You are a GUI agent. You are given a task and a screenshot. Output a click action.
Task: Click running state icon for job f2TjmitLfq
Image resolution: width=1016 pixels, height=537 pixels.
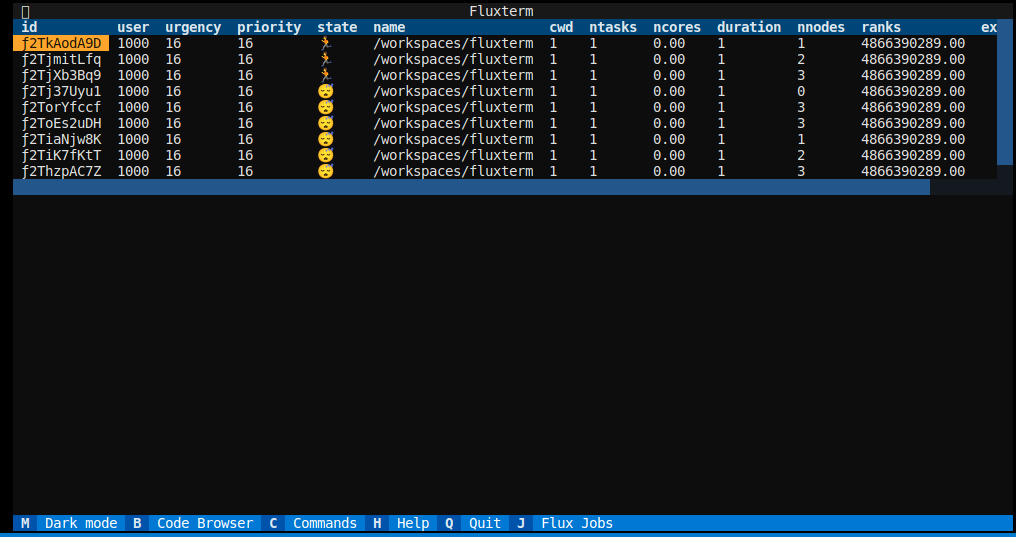[x=325, y=60]
